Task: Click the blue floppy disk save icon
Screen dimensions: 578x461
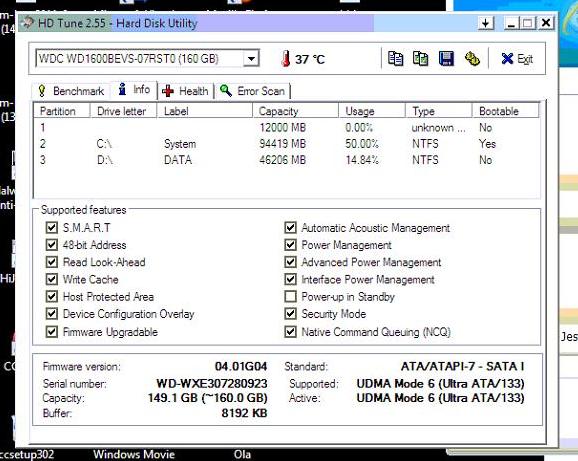Action: click(446, 59)
